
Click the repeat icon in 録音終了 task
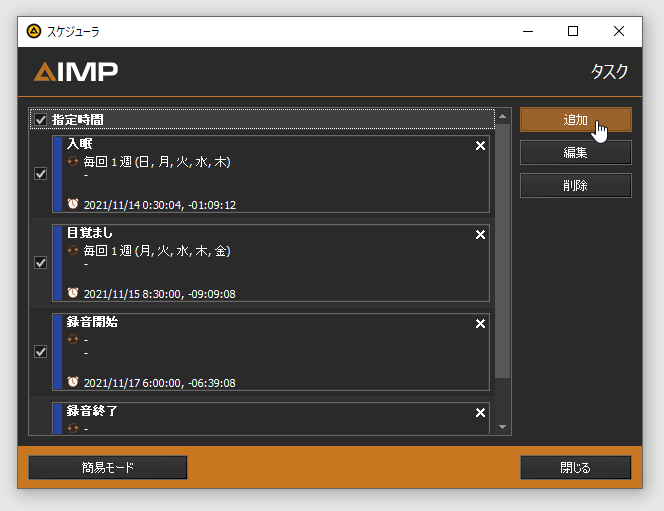pos(73,428)
